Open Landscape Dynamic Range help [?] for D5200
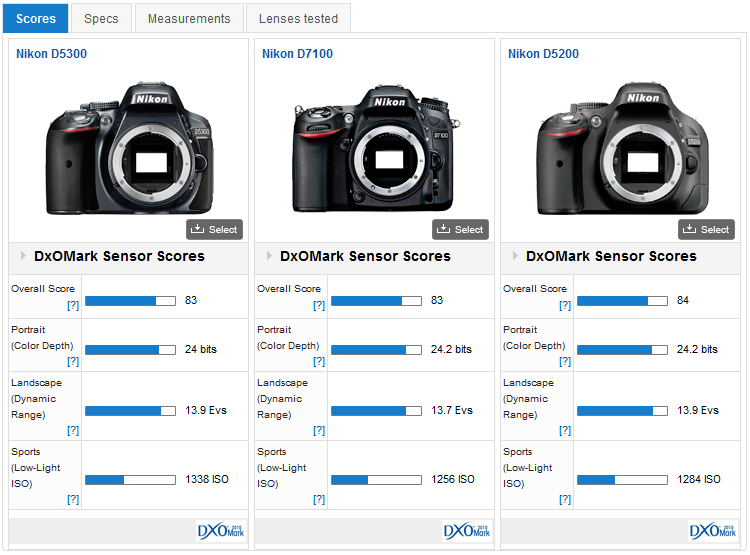The height and width of the screenshot is (555, 750). tap(564, 431)
